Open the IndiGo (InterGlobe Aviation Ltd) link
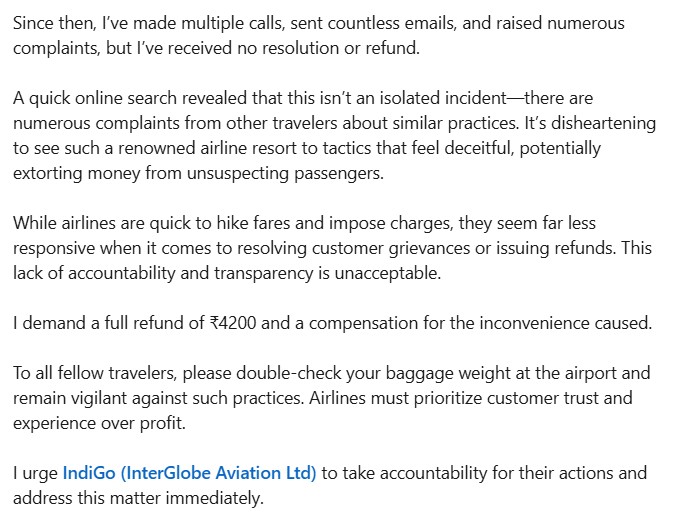The width and height of the screenshot is (680, 512). (190, 473)
